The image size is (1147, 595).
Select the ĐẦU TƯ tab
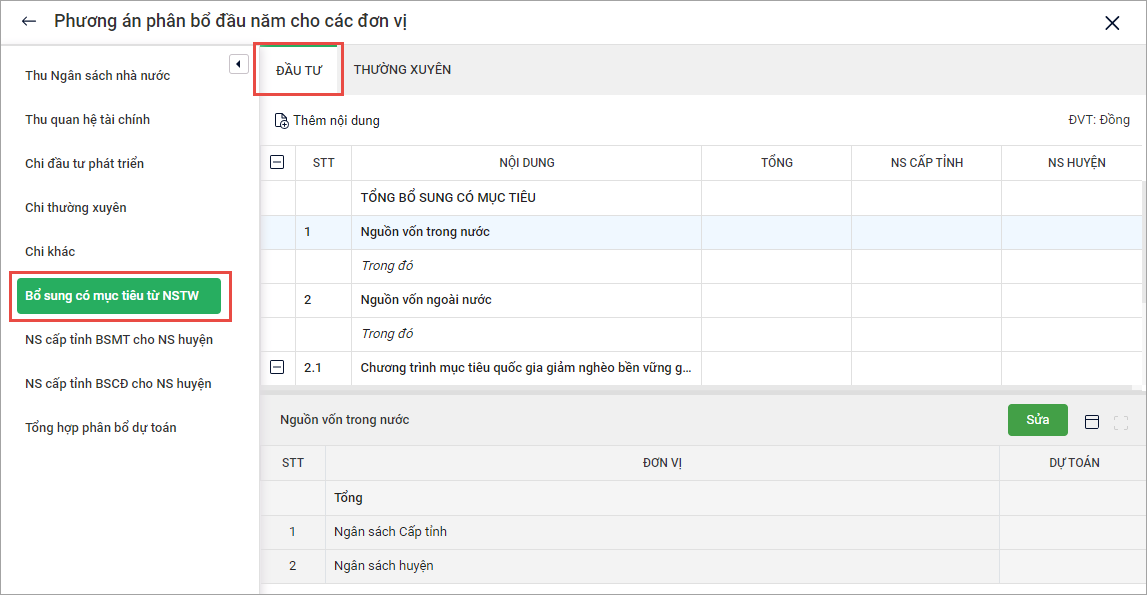pyautogui.click(x=299, y=70)
